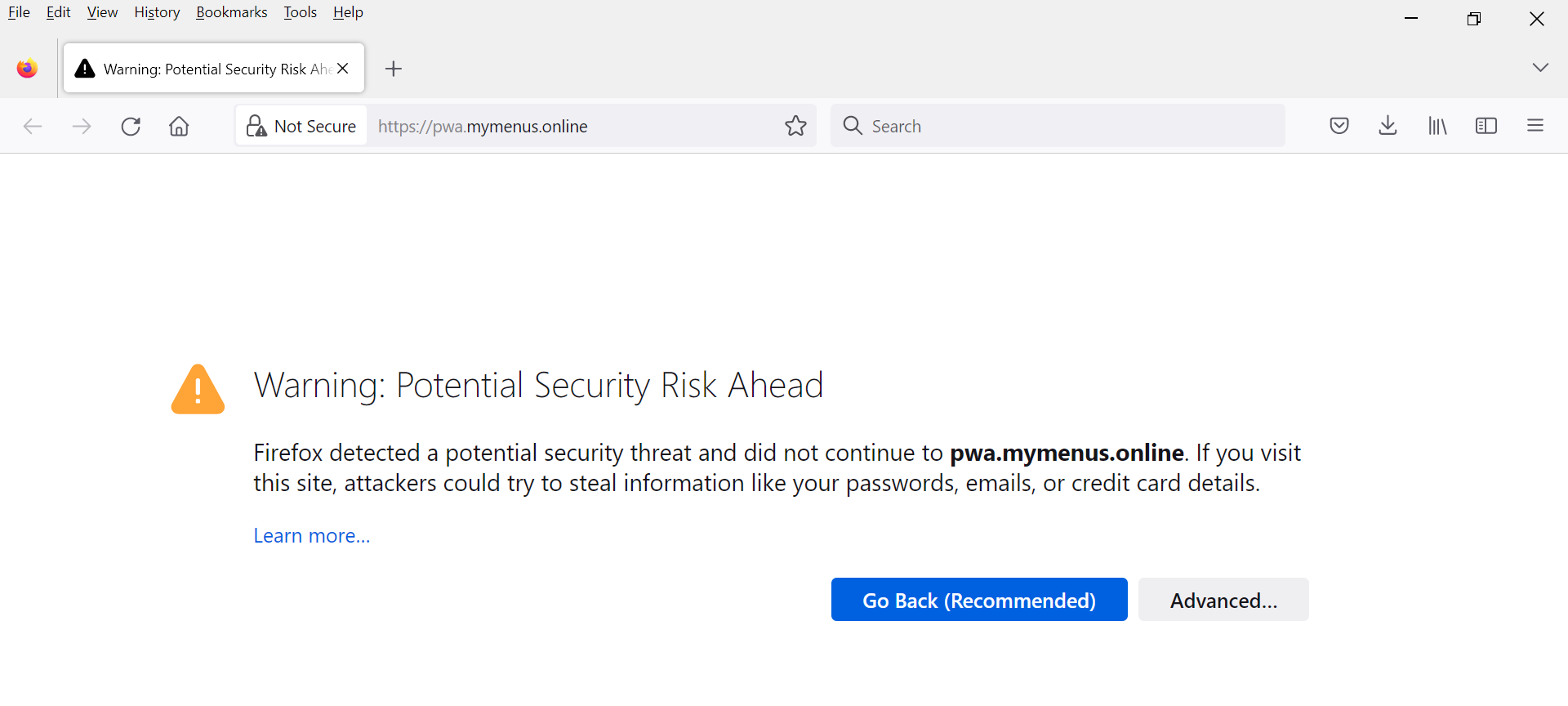Open the File menu
The width and height of the screenshot is (1568, 706).
(x=19, y=12)
